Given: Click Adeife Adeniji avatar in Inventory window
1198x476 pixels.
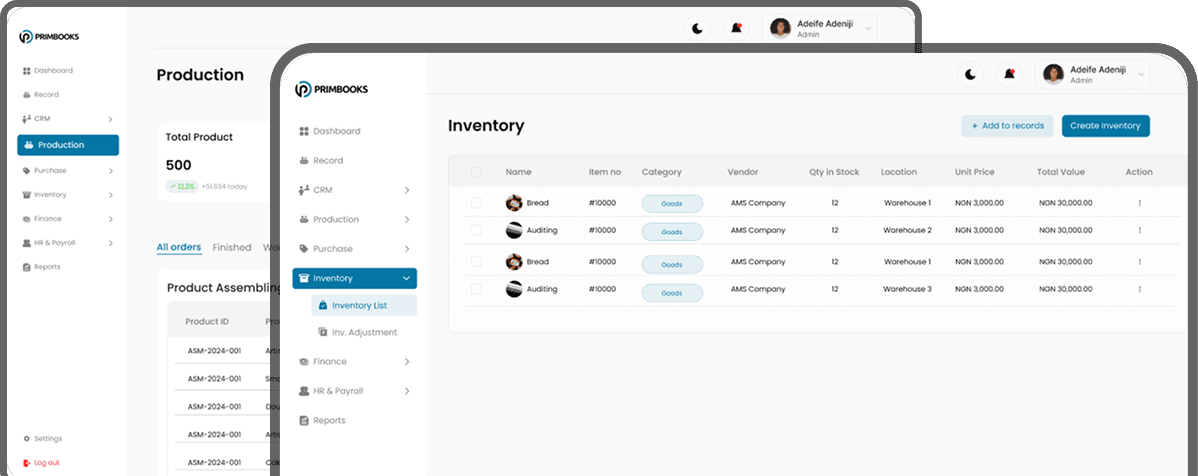Looking at the screenshot, I should (x=1054, y=74).
